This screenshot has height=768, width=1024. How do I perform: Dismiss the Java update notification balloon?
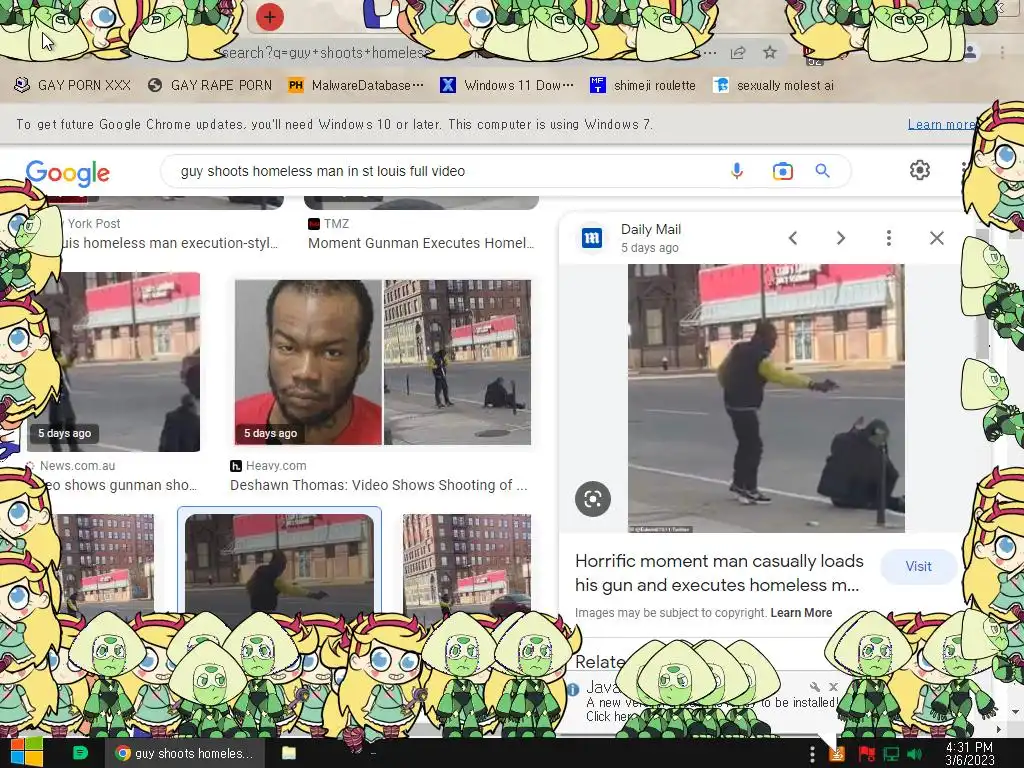[833, 686]
